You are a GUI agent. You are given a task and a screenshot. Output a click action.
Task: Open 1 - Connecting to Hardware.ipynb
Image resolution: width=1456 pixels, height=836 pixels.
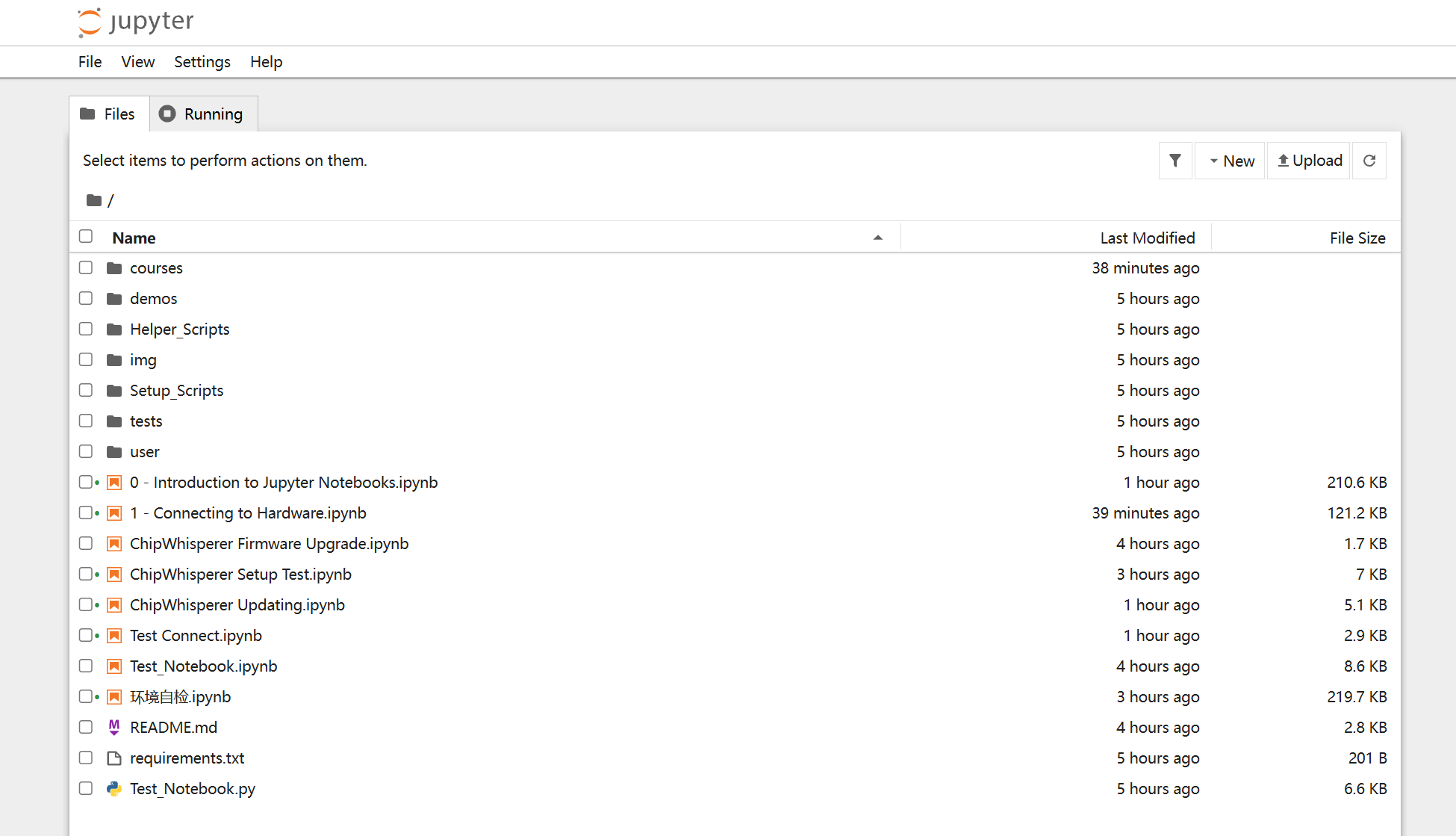[x=248, y=513]
